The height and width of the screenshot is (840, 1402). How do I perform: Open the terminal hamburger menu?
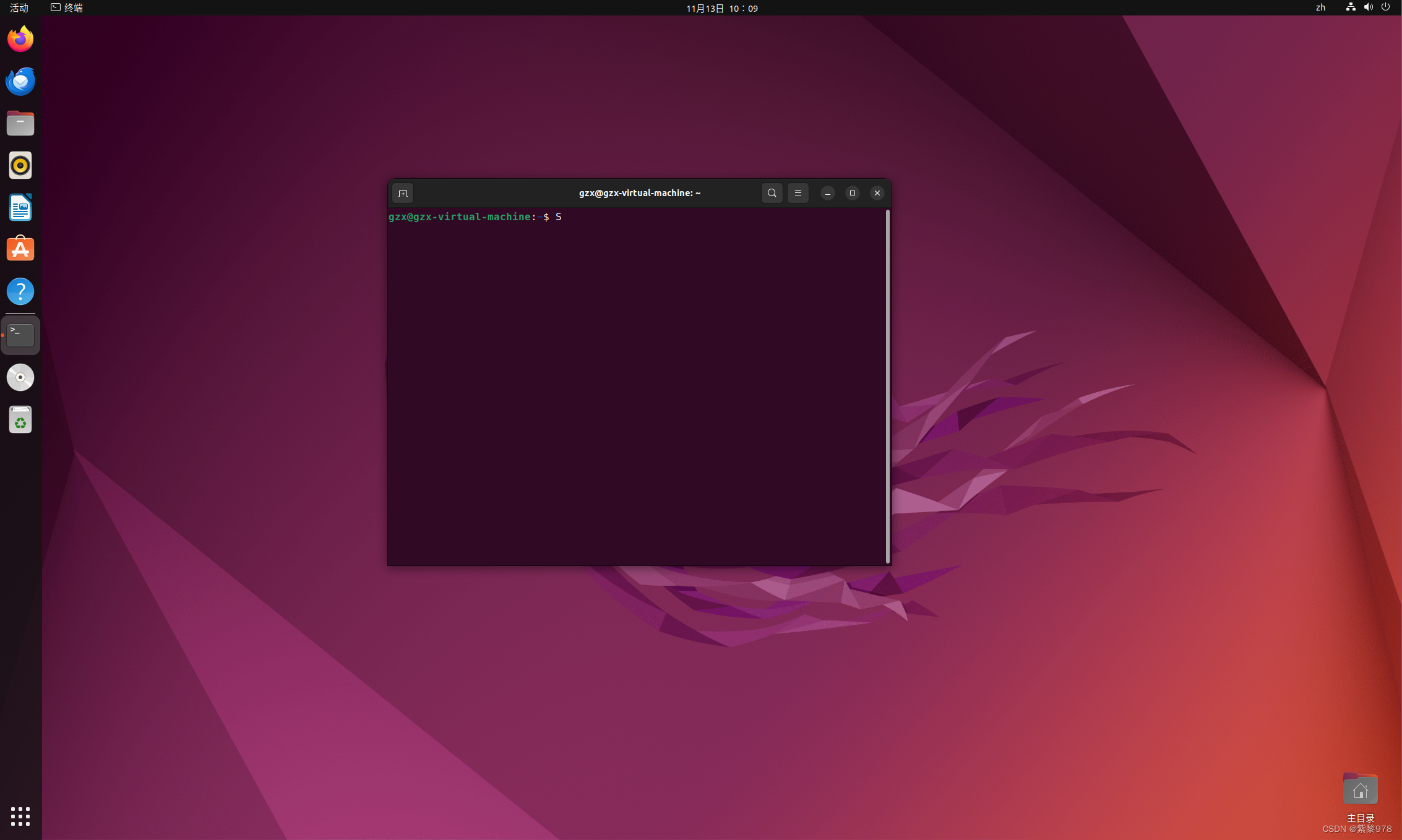point(798,193)
